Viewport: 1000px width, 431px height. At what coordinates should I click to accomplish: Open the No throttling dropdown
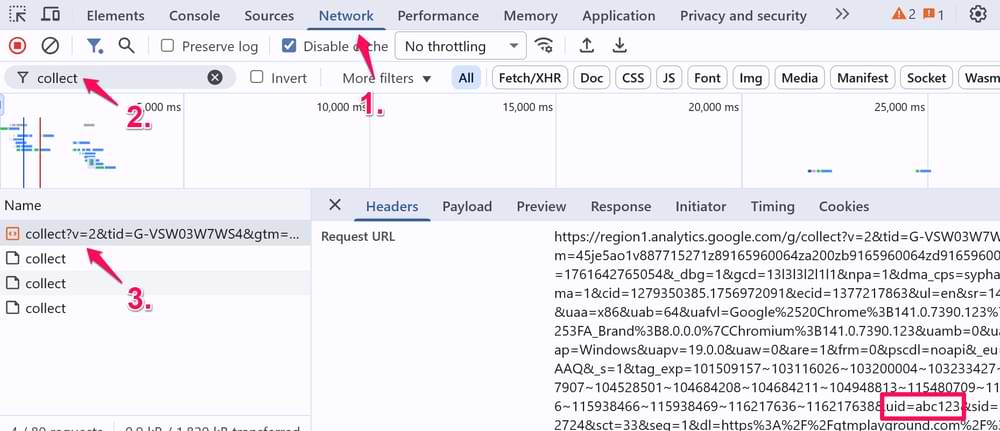(x=460, y=46)
